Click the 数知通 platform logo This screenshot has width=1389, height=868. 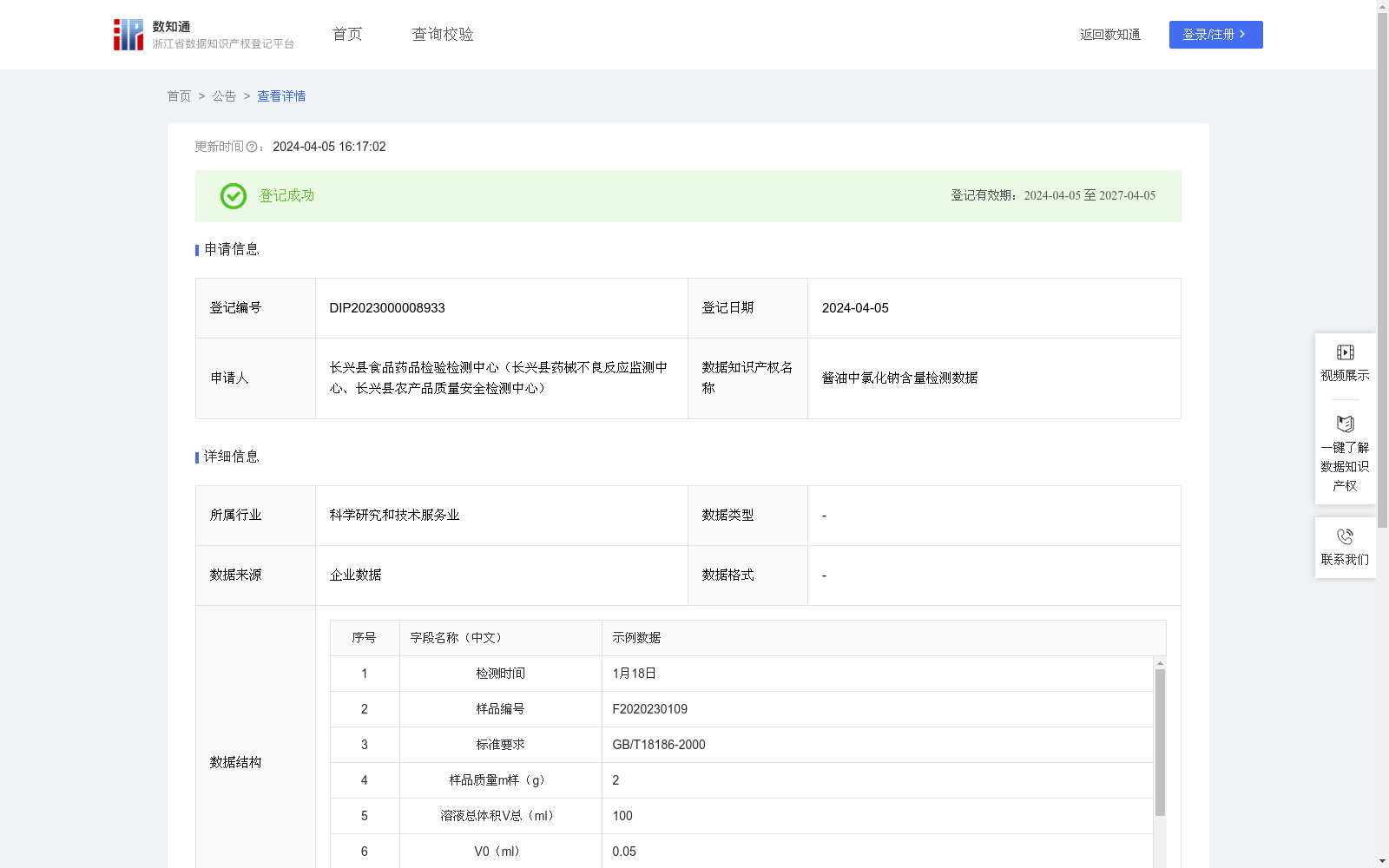(204, 35)
